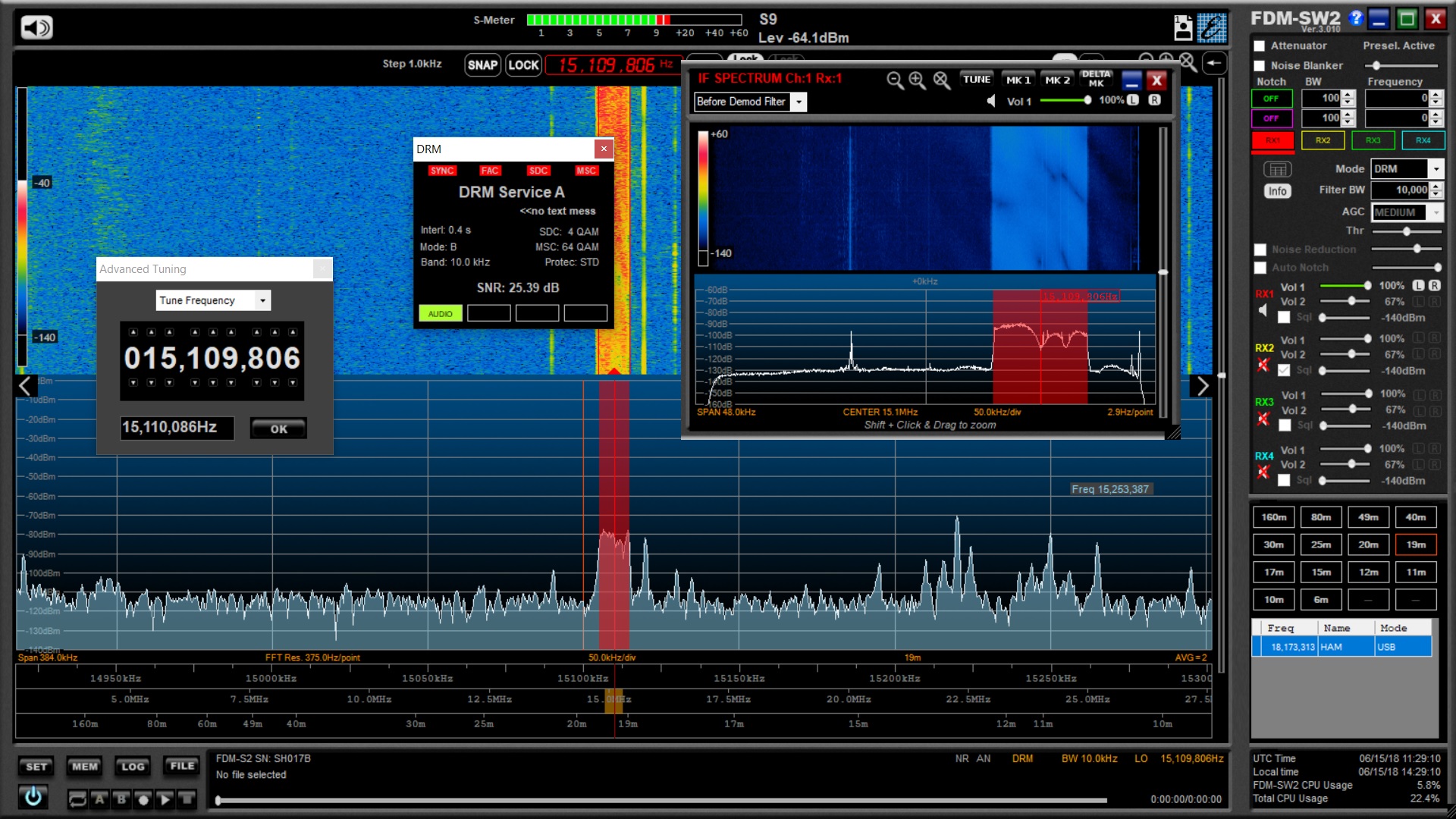Click the SNAP button
The width and height of the screenshot is (1456, 819).
click(482, 65)
